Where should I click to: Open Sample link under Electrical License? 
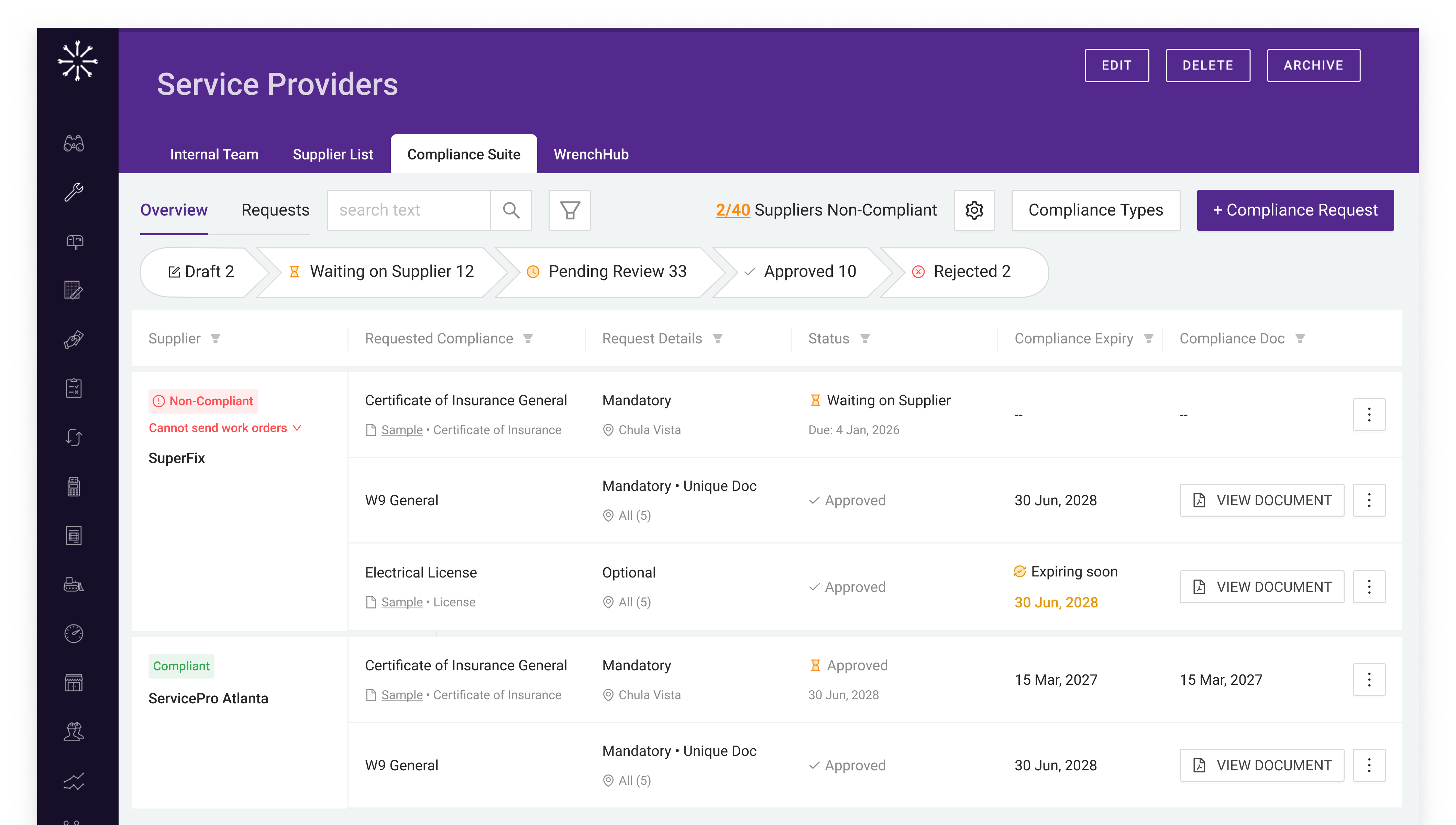pyautogui.click(x=402, y=602)
